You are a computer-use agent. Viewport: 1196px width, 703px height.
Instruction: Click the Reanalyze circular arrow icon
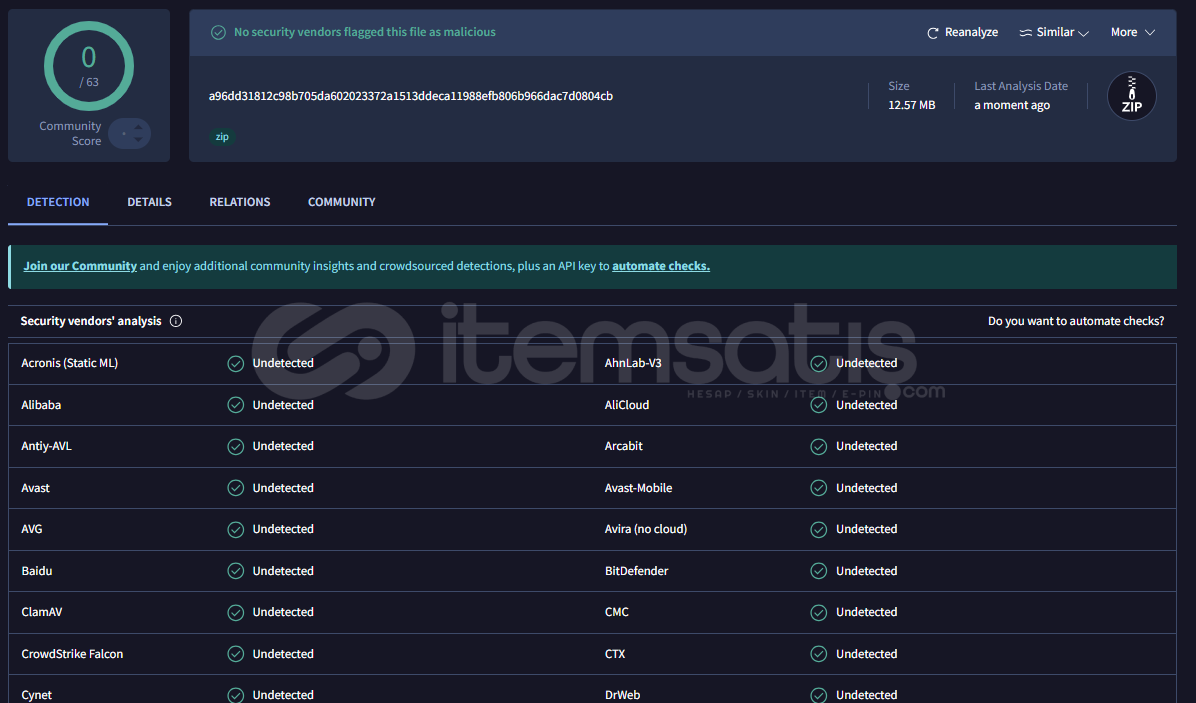(x=932, y=33)
